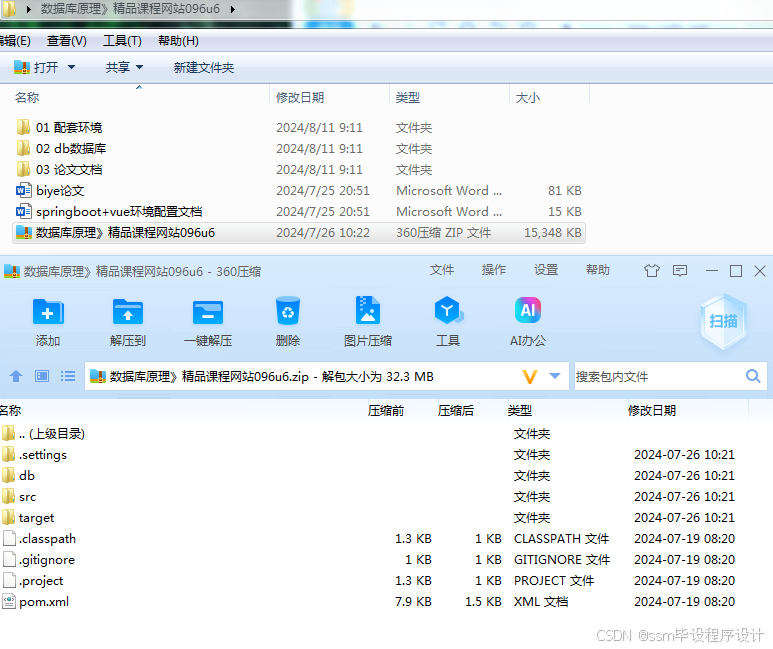Viewport: 773px width, 649px height.
Task: Go up one level with the up arrow
Action: point(16,376)
